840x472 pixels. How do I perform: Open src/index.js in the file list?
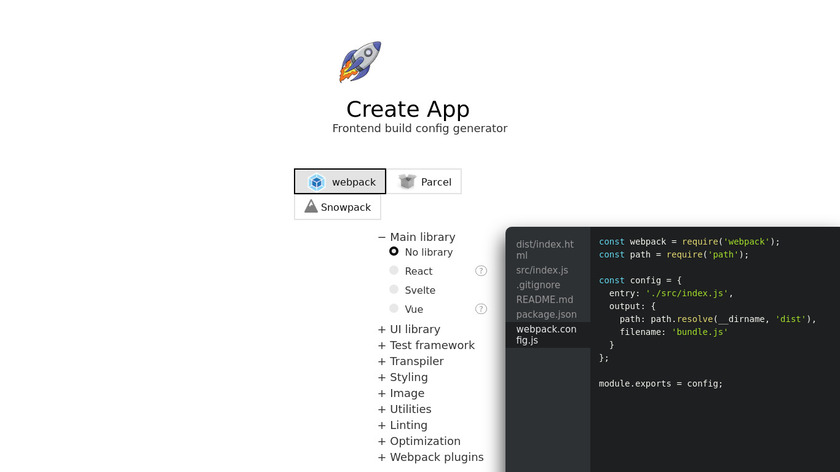(x=548, y=270)
